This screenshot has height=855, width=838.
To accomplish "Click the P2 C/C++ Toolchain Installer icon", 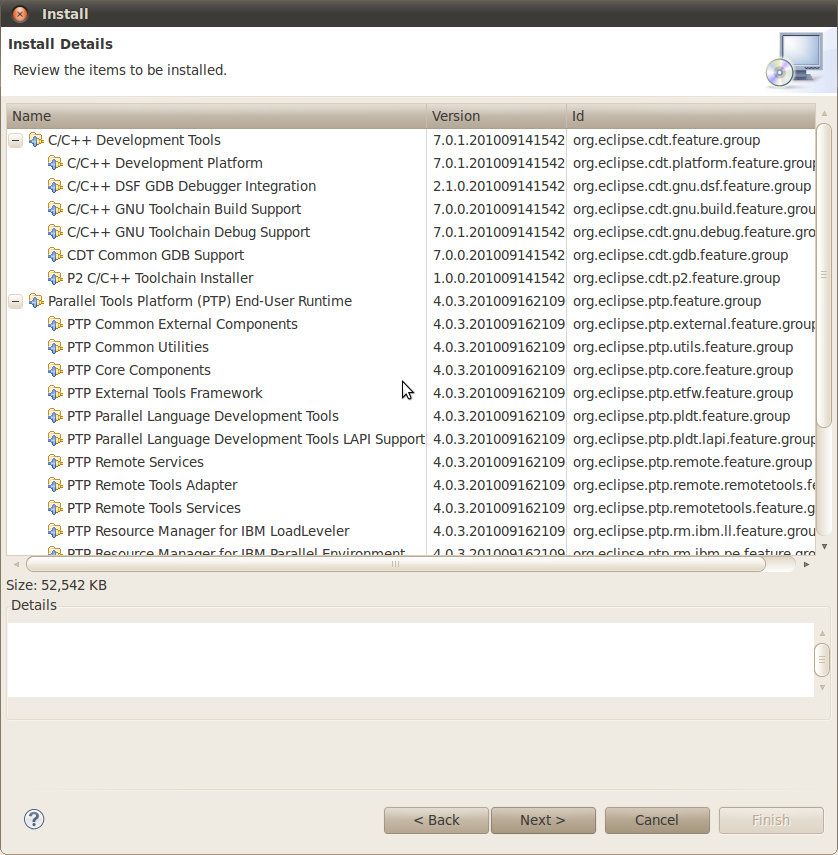I will click(55, 278).
